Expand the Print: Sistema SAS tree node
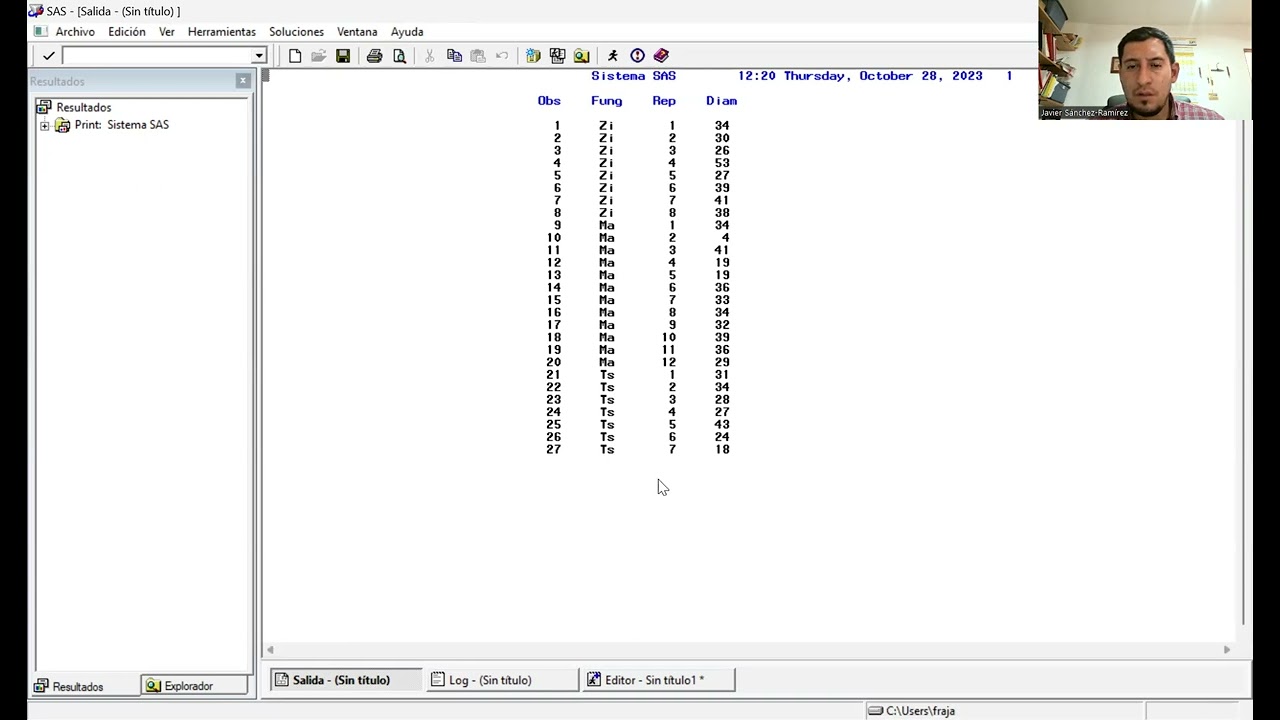This screenshot has height=720, width=1280. pyautogui.click(x=44, y=125)
